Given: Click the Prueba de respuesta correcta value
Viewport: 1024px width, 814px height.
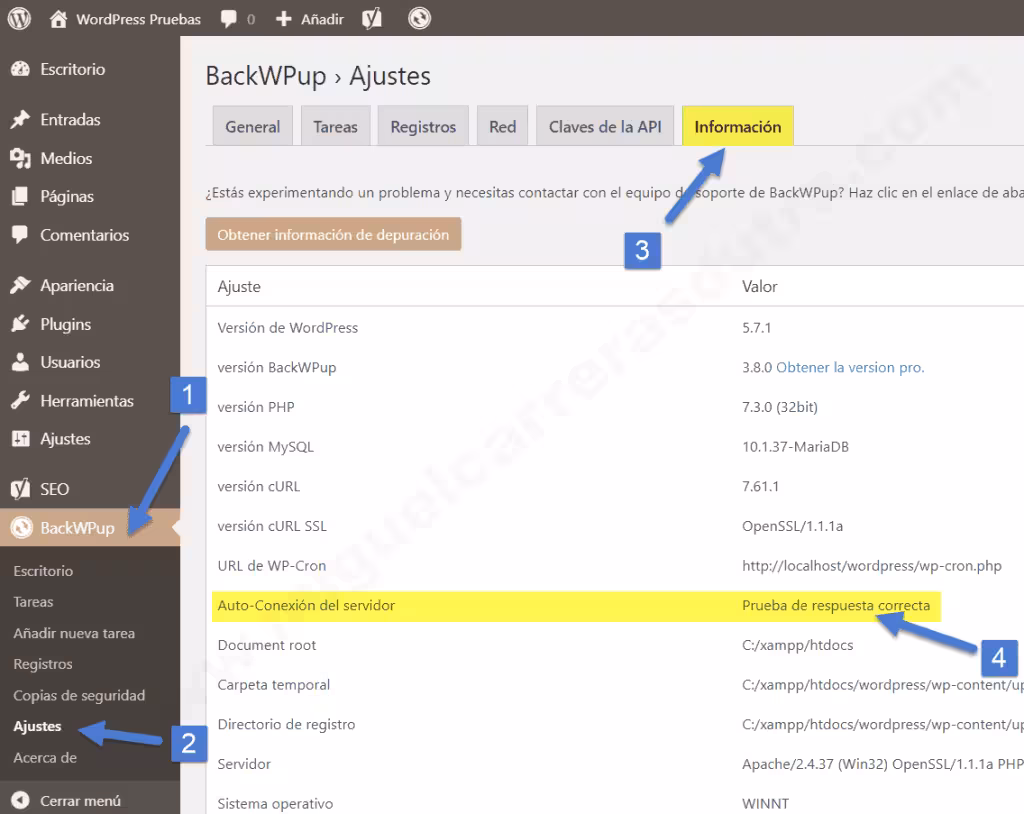Looking at the screenshot, I should pos(836,606).
